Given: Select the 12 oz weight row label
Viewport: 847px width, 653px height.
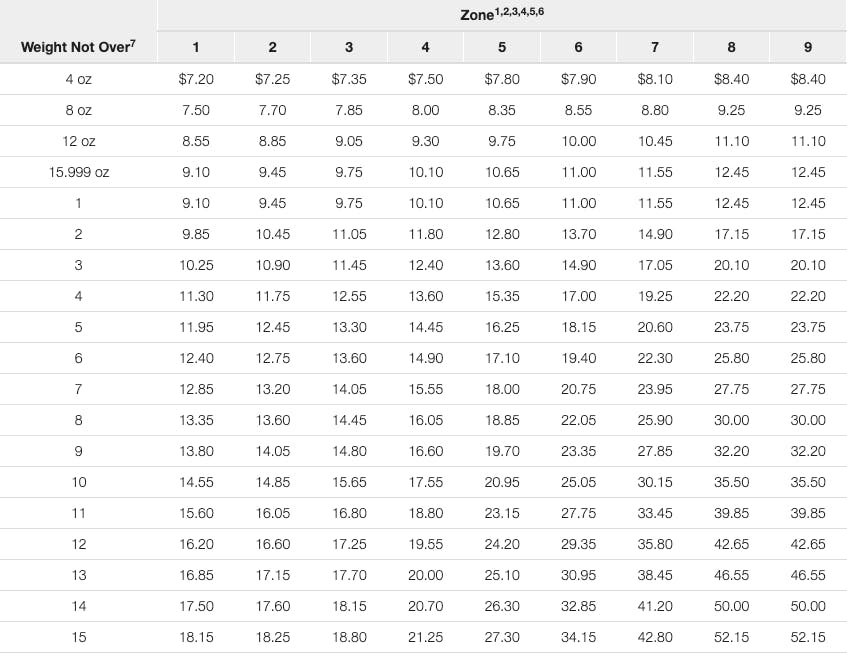Looking at the screenshot, I should (78, 141).
